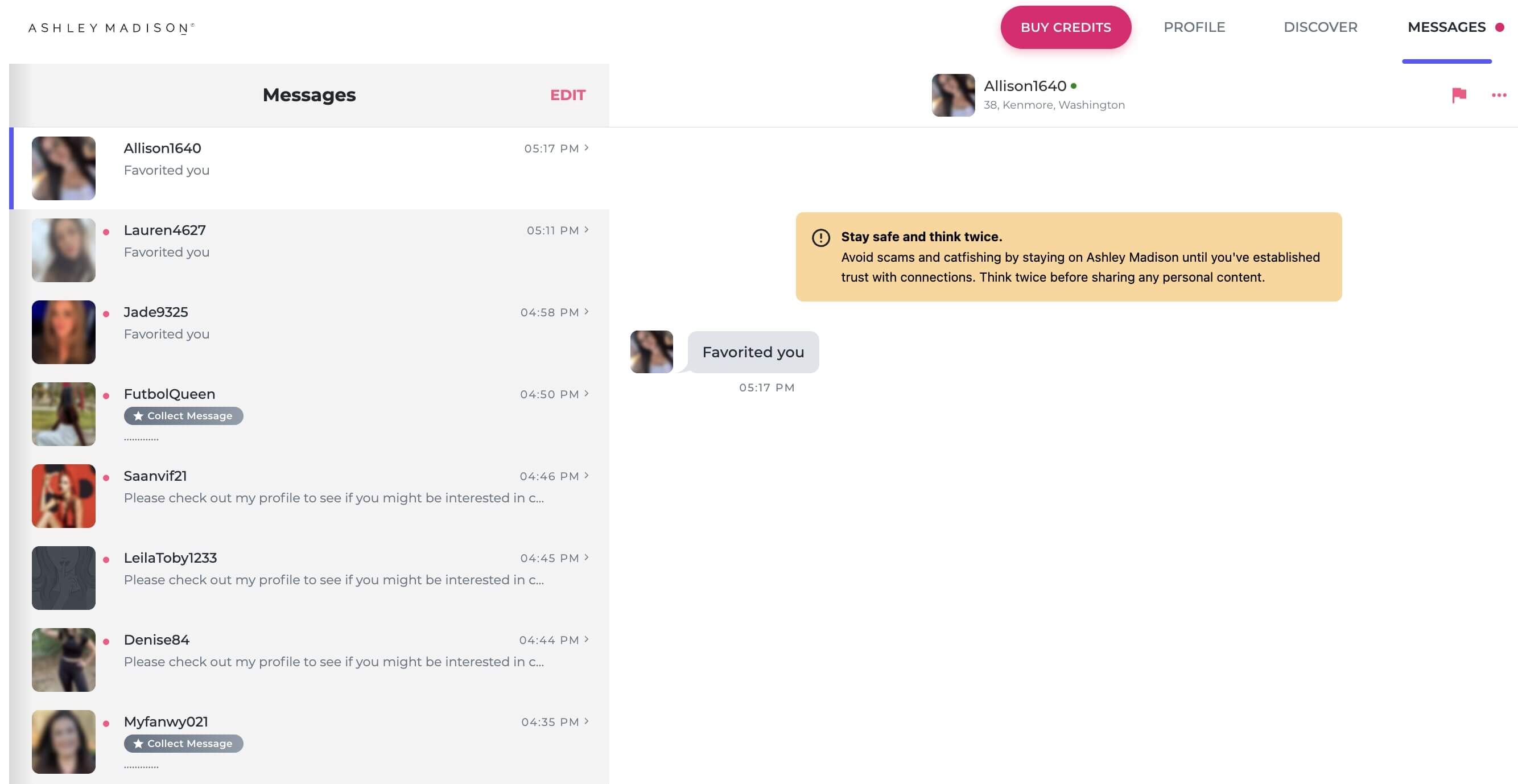Click the unread indicator dot beside Lauren4627
Image resolution: width=1518 pixels, height=784 pixels.
(x=106, y=230)
